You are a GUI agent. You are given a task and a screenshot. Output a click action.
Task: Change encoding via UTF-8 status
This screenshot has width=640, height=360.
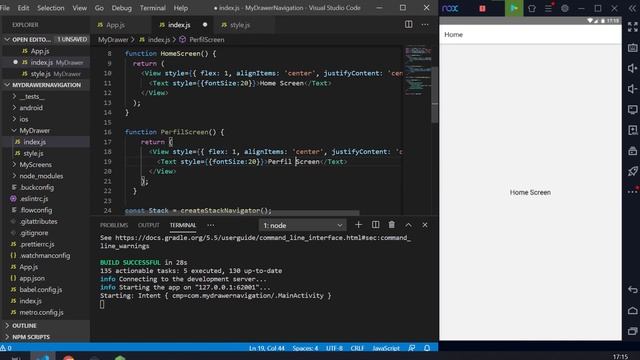334,348
